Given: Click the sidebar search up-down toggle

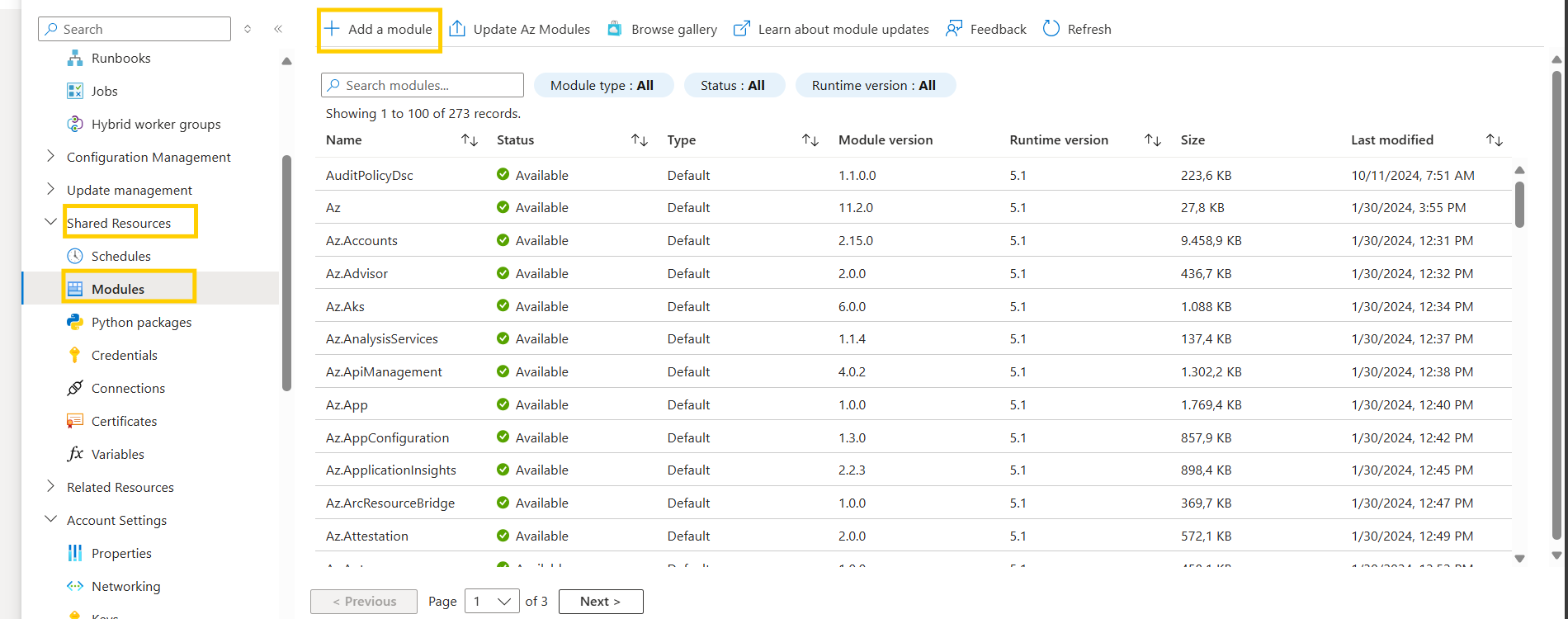Looking at the screenshot, I should pos(248,29).
